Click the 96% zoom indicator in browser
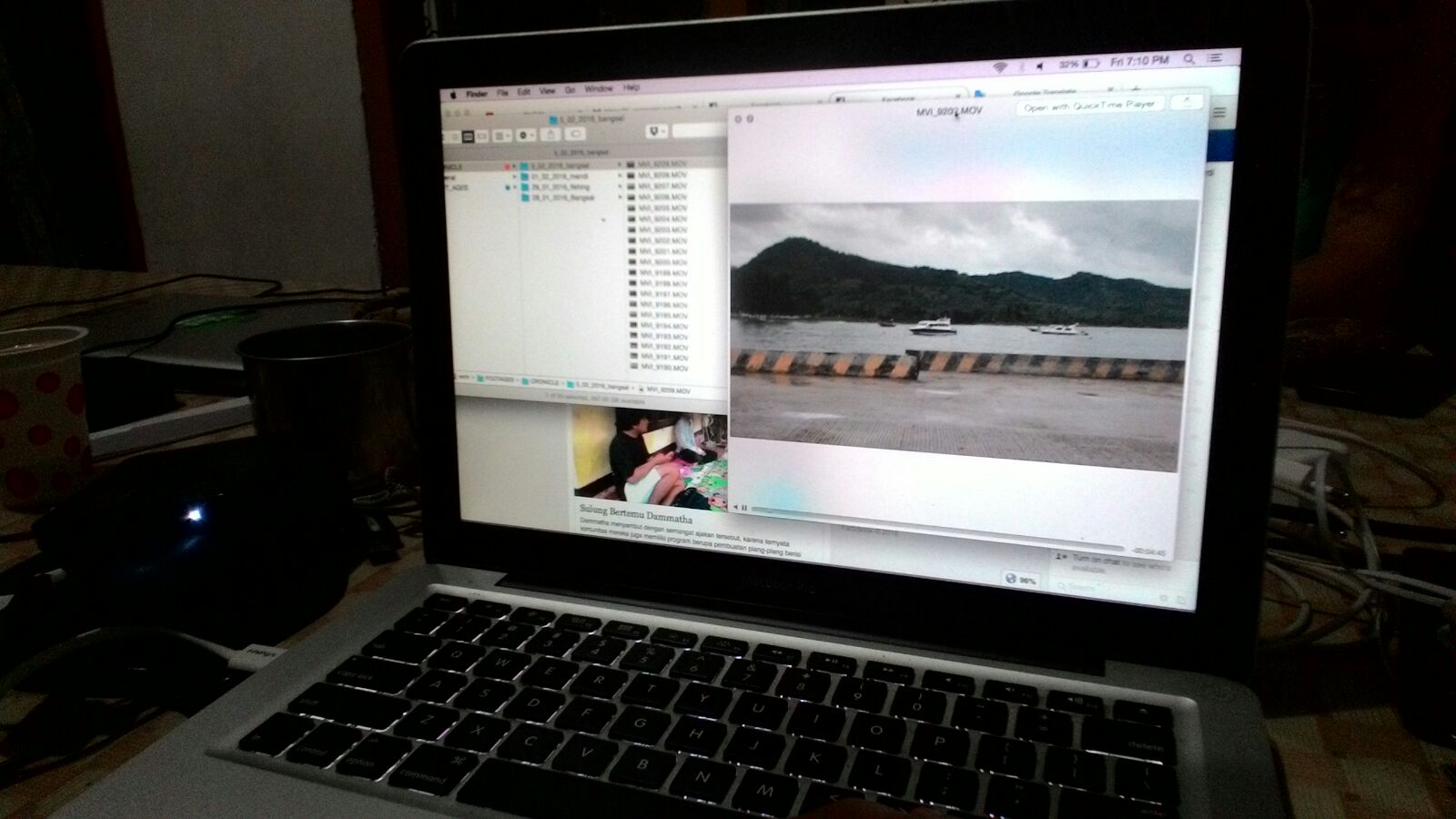1456x819 pixels. pos(1021,579)
